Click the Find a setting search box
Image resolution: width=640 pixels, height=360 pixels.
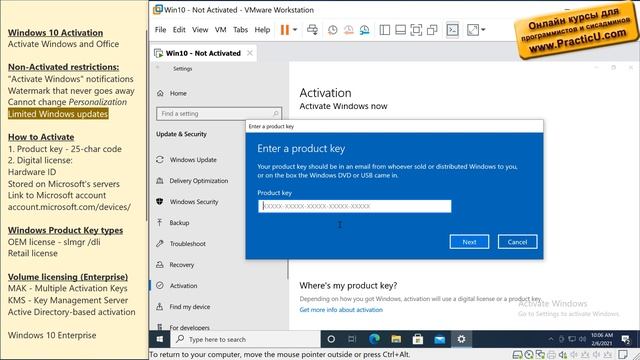click(x=219, y=113)
